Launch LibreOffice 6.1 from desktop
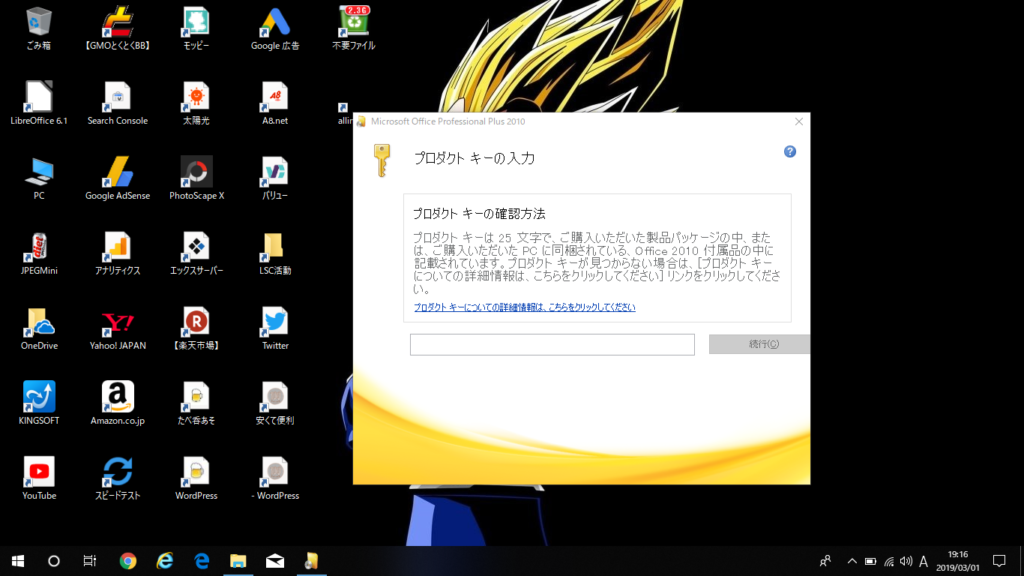 (x=39, y=103)
